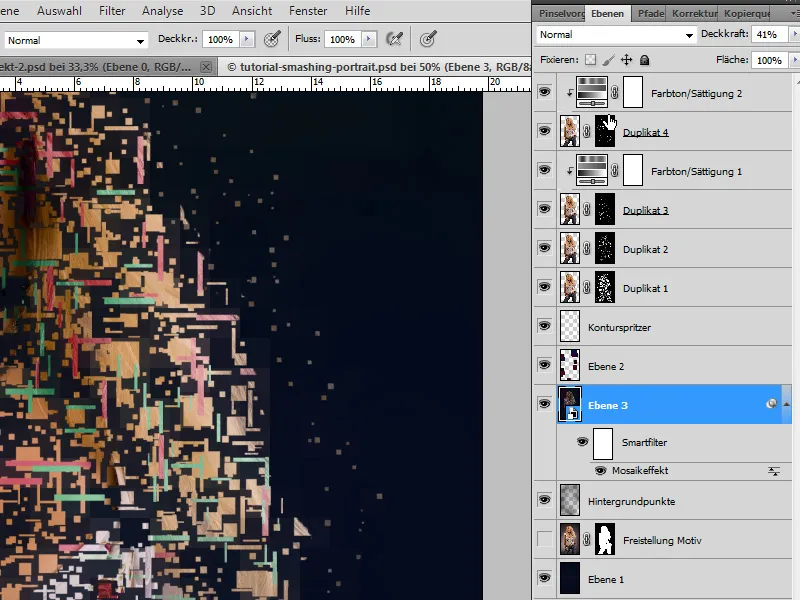
Task: Open Deckkr. opacity slider arrow
Action: [247, 39]
